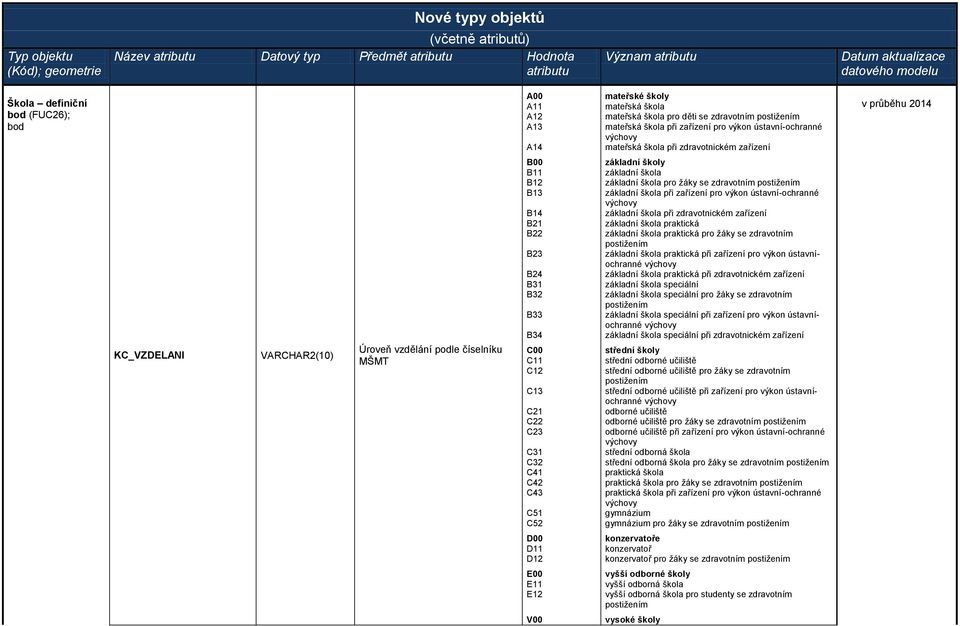Viewport: 960px width, 626px height.
Task: Select the 'Typ objektu (Kód); geometrie' column header
Action: tap(54, 64)
